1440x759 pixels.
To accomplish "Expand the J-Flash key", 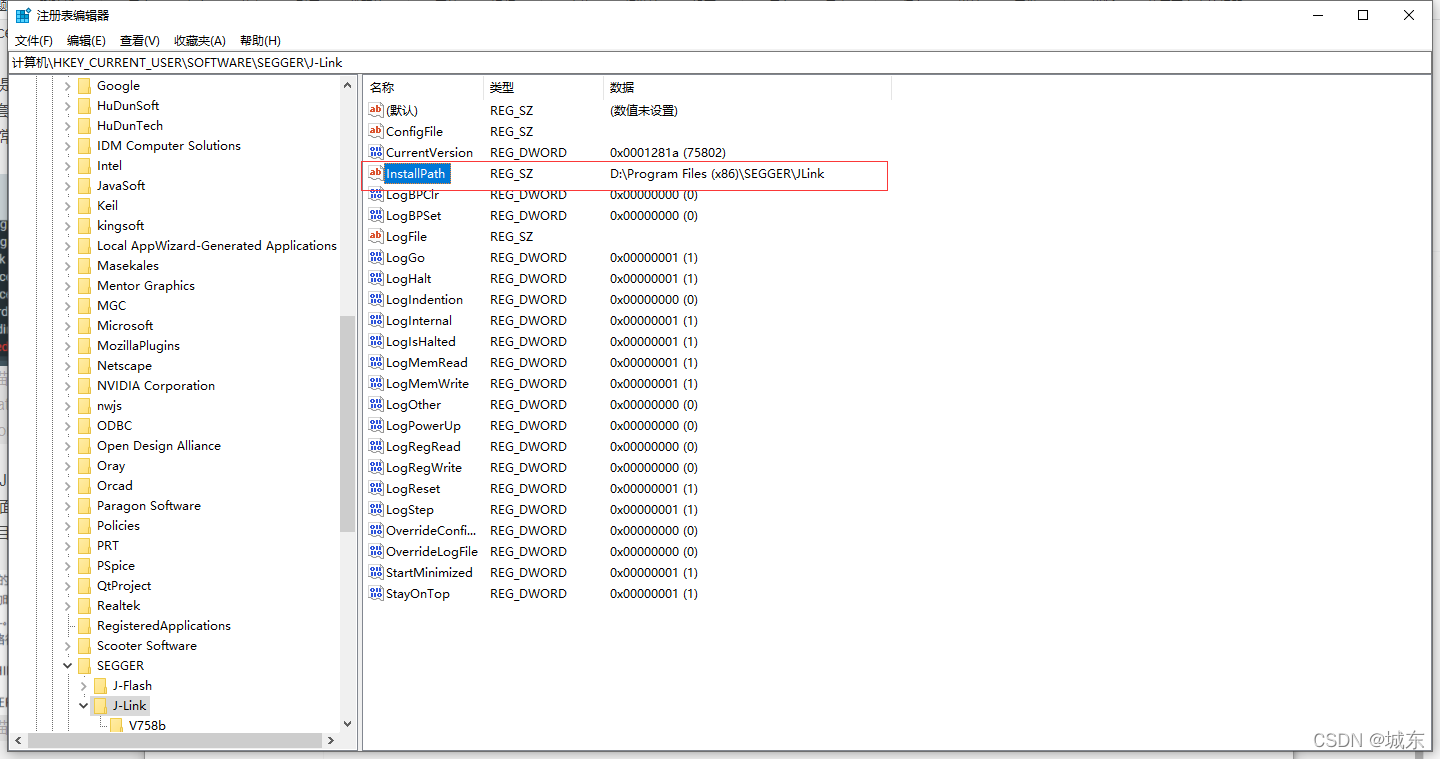I will tap(84, 685).
